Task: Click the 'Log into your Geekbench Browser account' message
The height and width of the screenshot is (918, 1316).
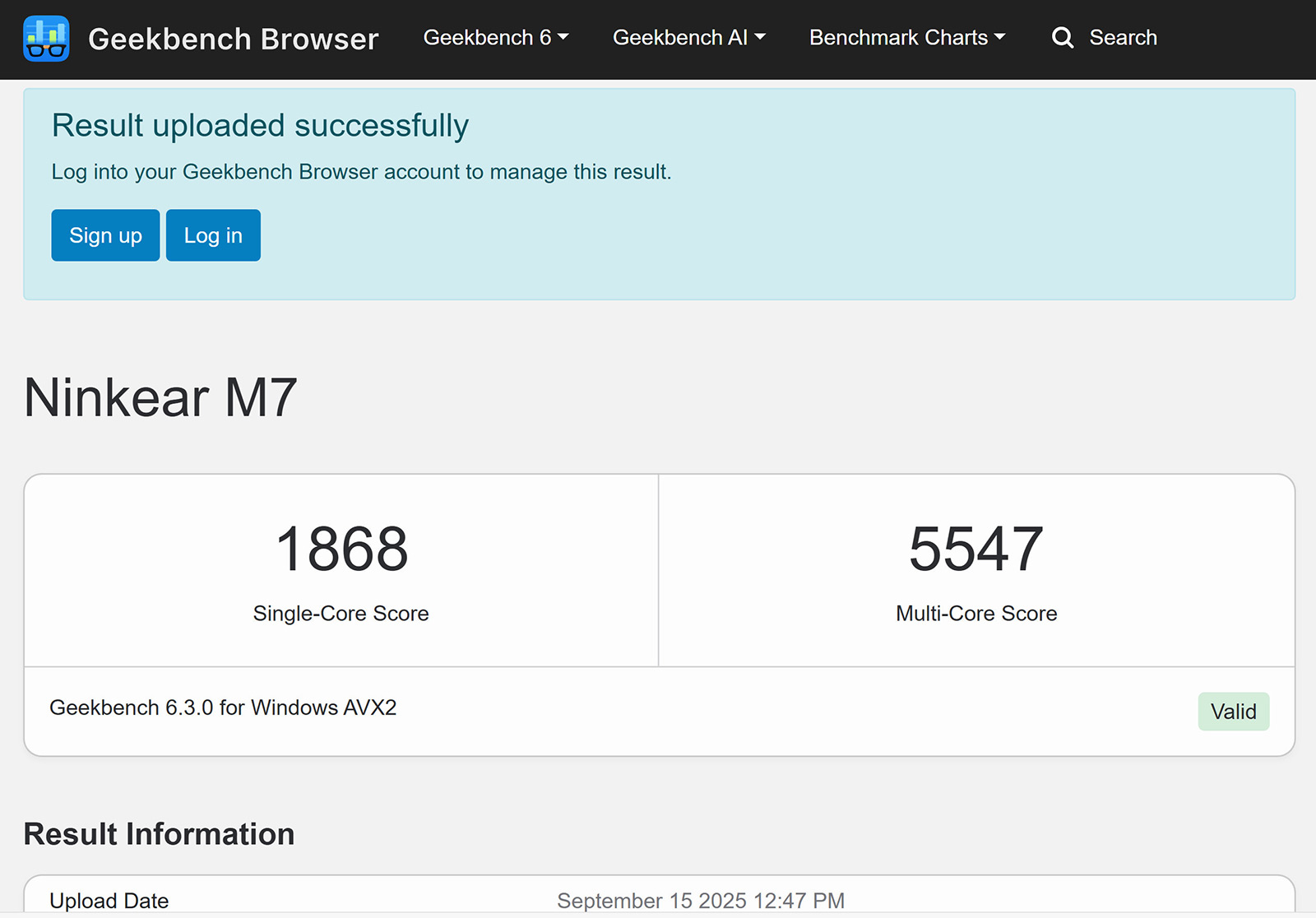Action: (361, 172)
